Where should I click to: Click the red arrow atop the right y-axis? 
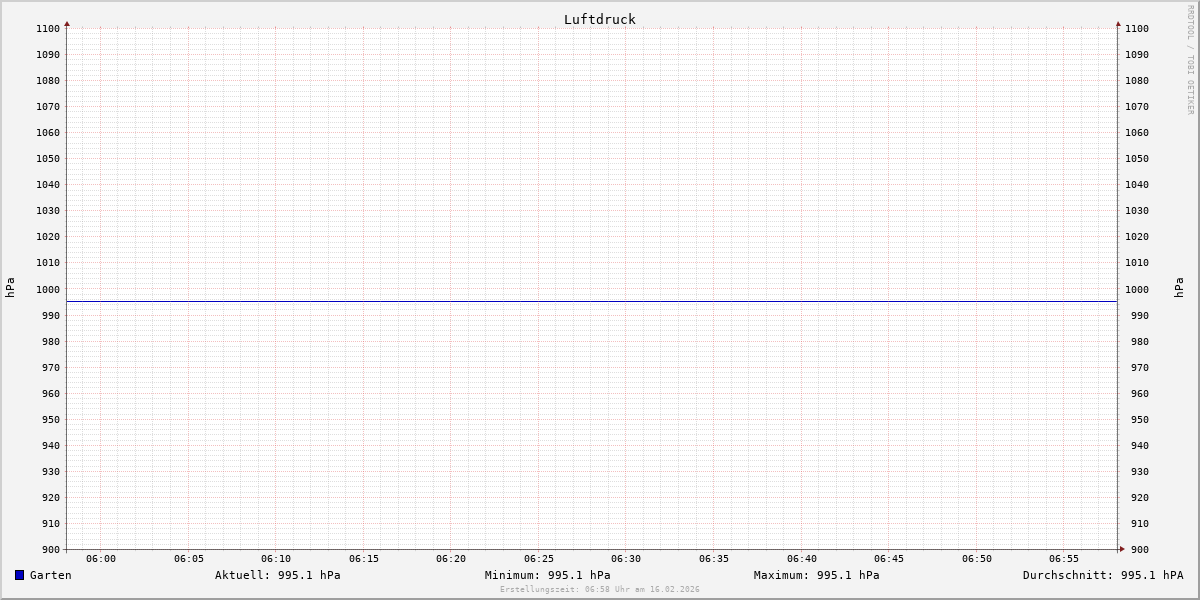click(x=1118, y=23)
